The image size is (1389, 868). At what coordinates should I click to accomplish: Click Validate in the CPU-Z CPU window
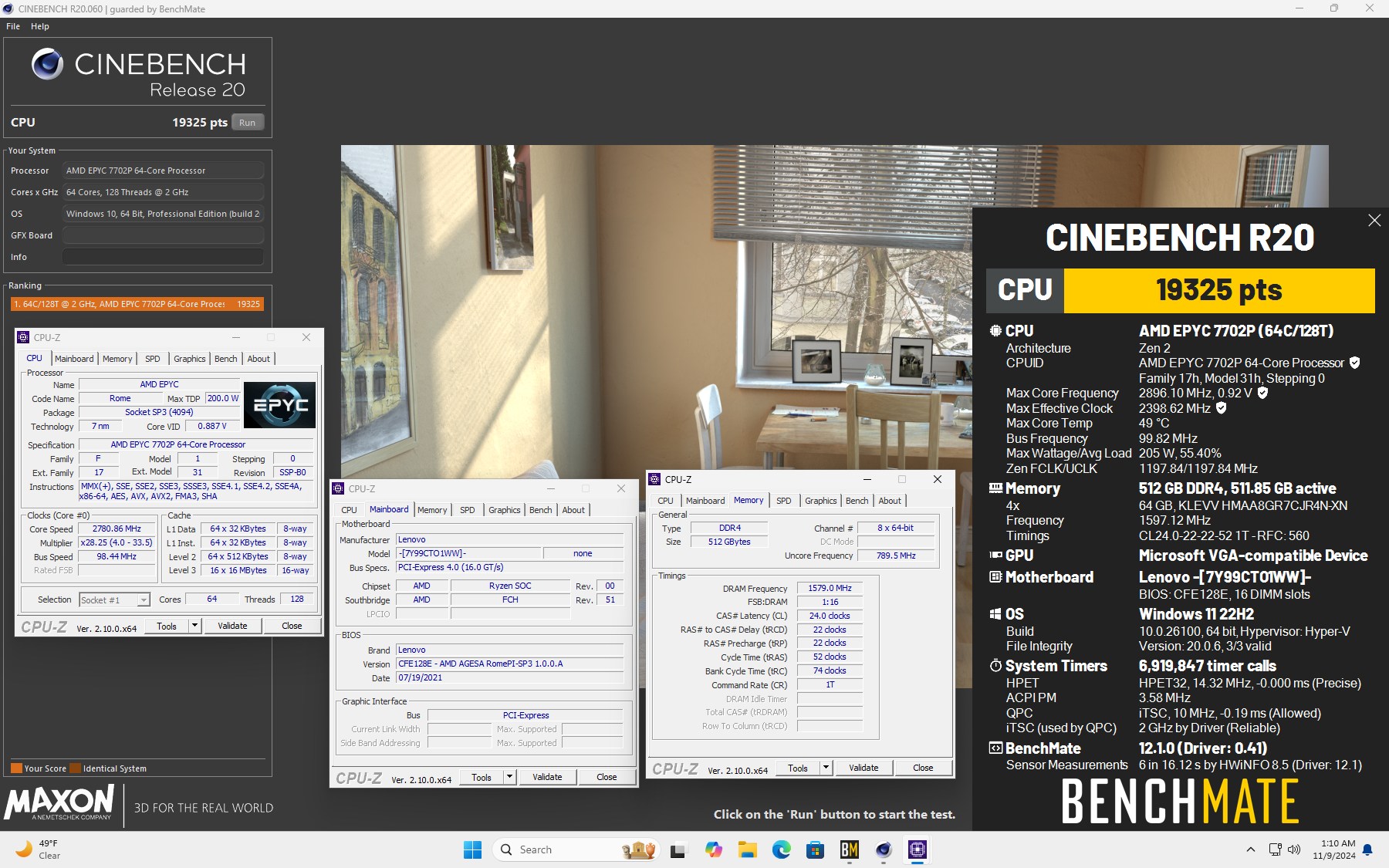(x=232, y=626)
